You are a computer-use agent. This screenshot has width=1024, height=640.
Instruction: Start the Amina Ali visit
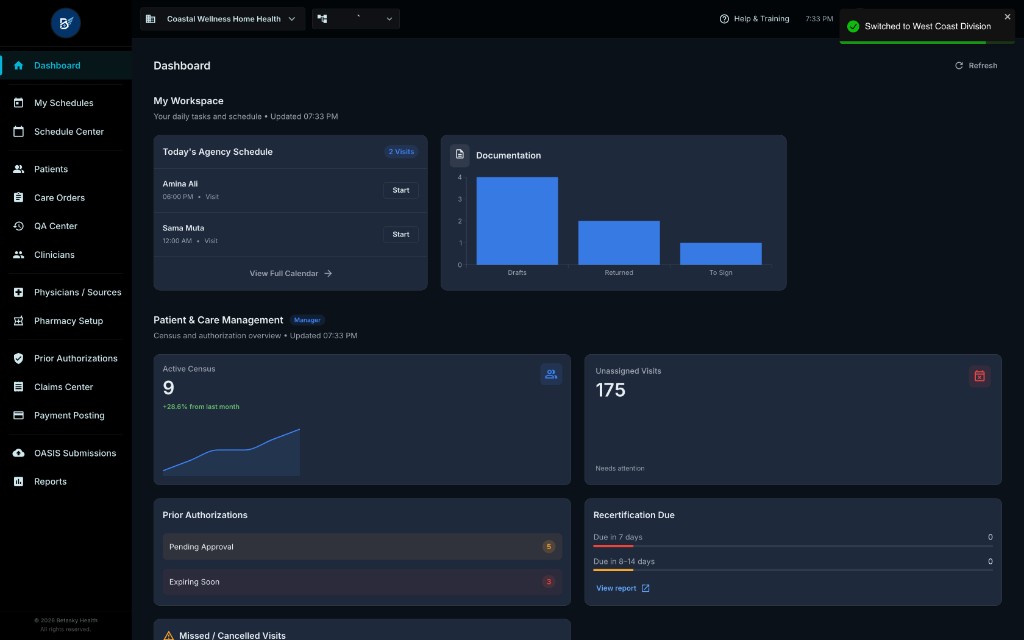pos(400,190)
